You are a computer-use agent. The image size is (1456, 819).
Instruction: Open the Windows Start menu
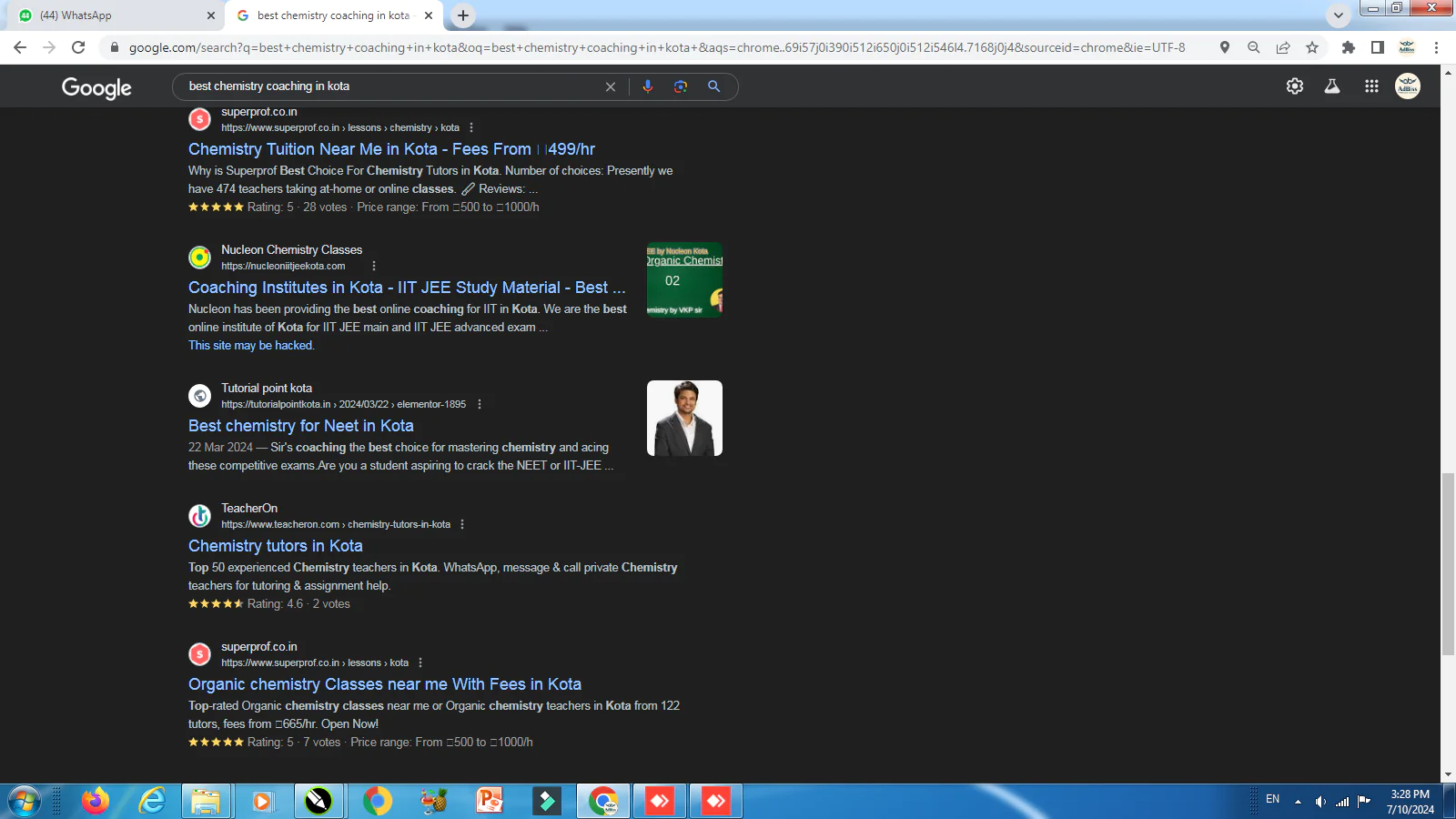[x=25, y=802]
